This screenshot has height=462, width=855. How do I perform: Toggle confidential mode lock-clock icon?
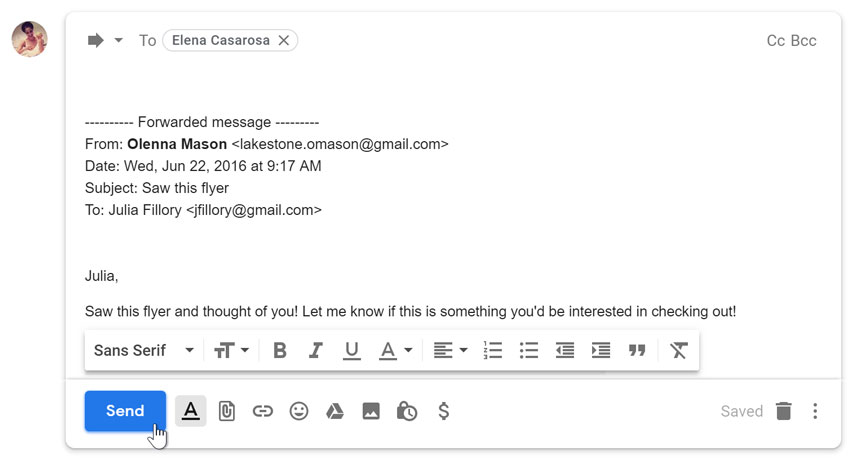(407, 411)
